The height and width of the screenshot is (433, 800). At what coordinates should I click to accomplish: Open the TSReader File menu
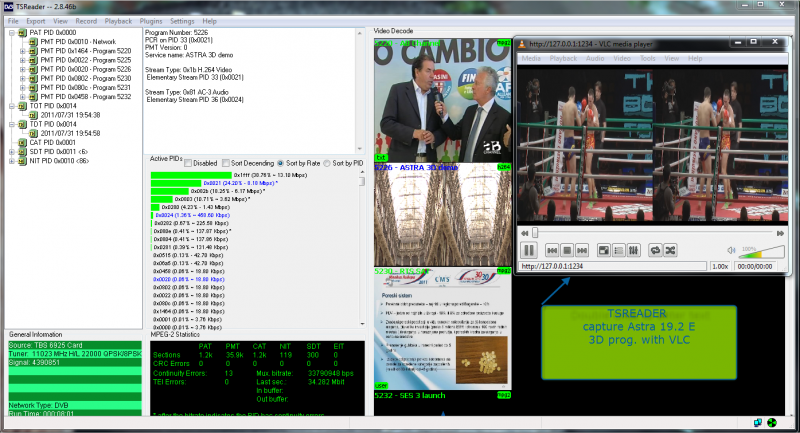[13, 21]
